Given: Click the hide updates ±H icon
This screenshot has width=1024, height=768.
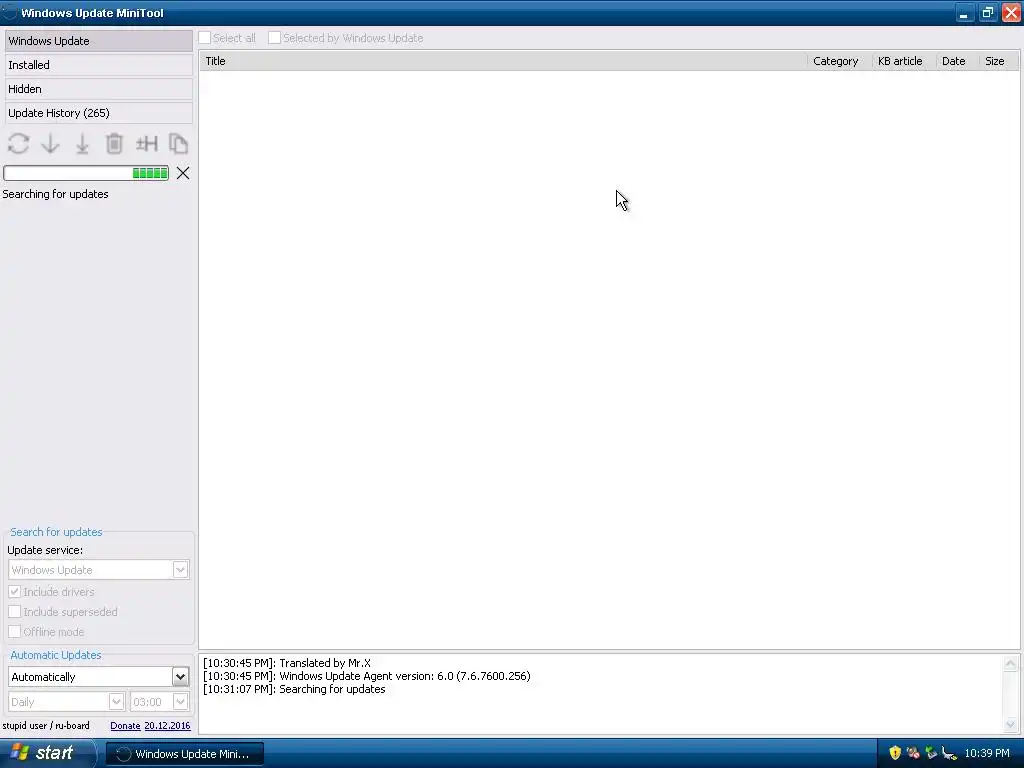Looking at the screenshot, I should (x=146, y=144).
